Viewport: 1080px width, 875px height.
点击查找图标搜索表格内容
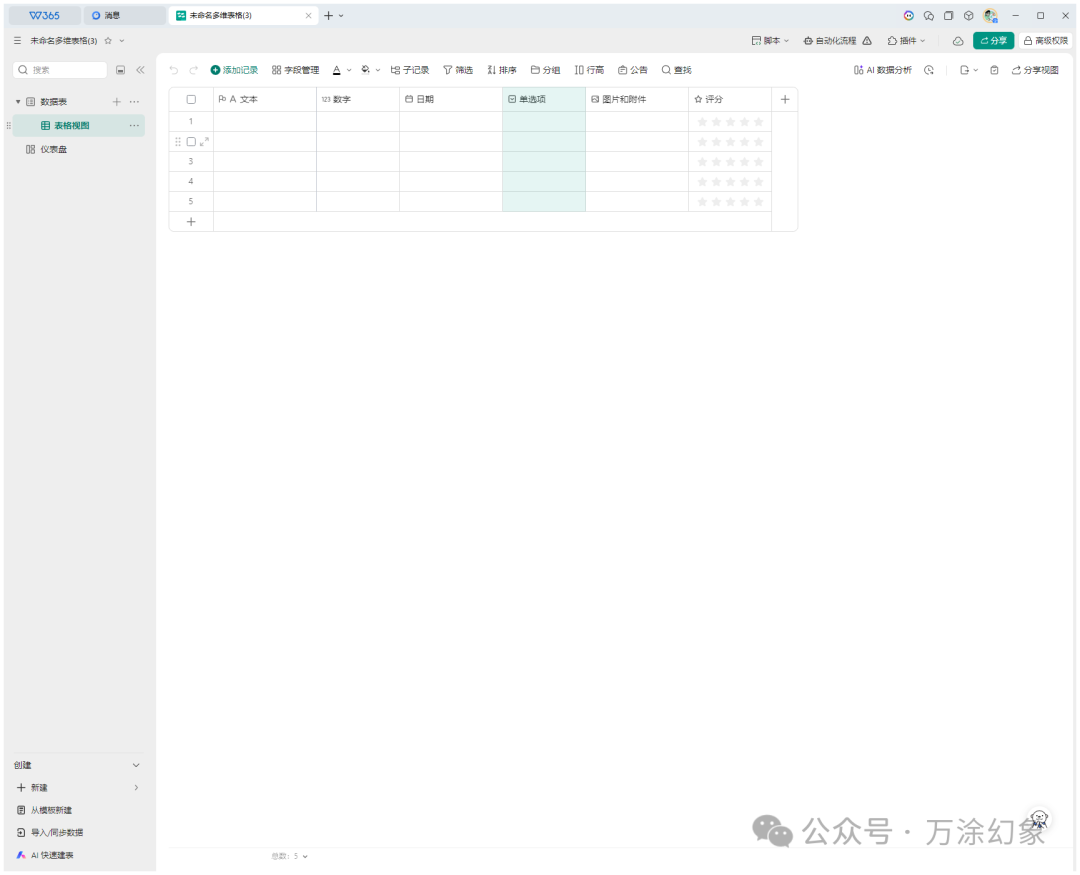pos(676,70)
